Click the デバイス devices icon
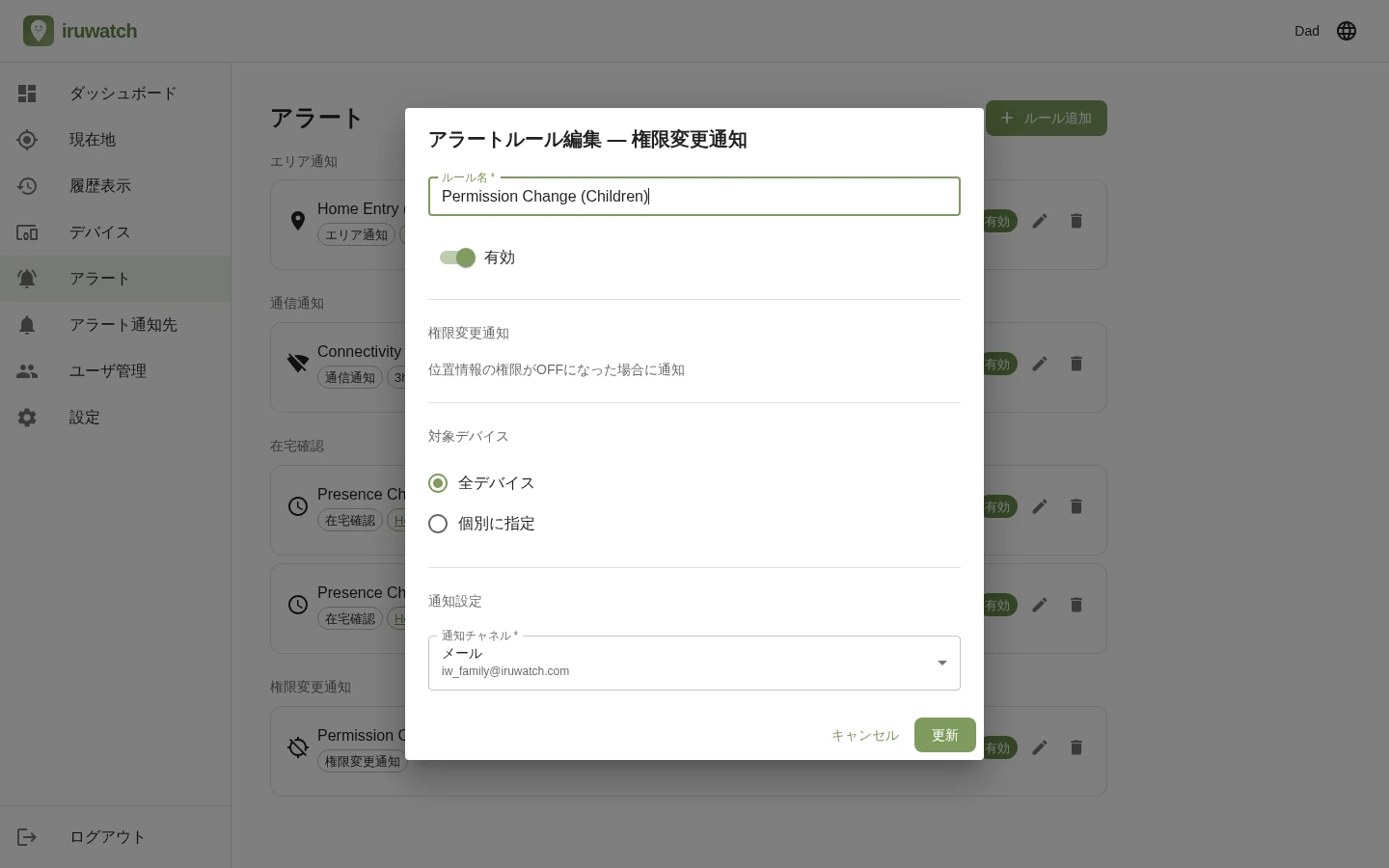 point(27,232)
